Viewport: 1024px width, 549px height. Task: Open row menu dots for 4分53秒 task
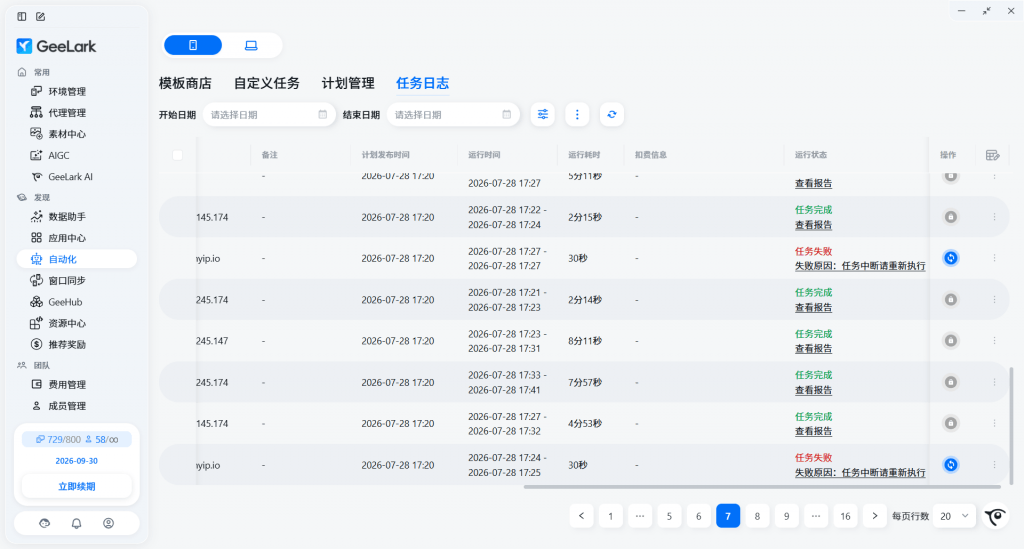pos(995,423)
